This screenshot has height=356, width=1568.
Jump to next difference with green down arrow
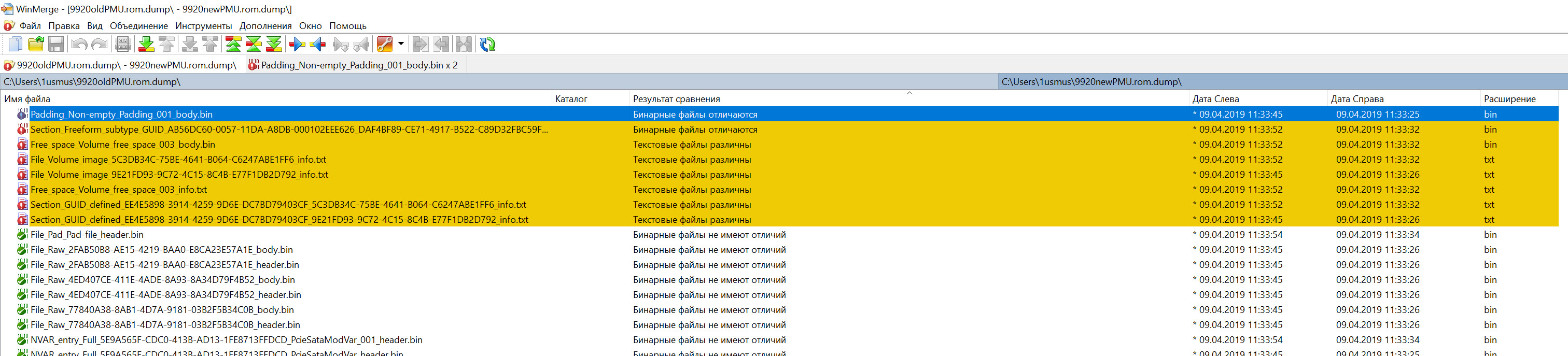pos(146,45)
